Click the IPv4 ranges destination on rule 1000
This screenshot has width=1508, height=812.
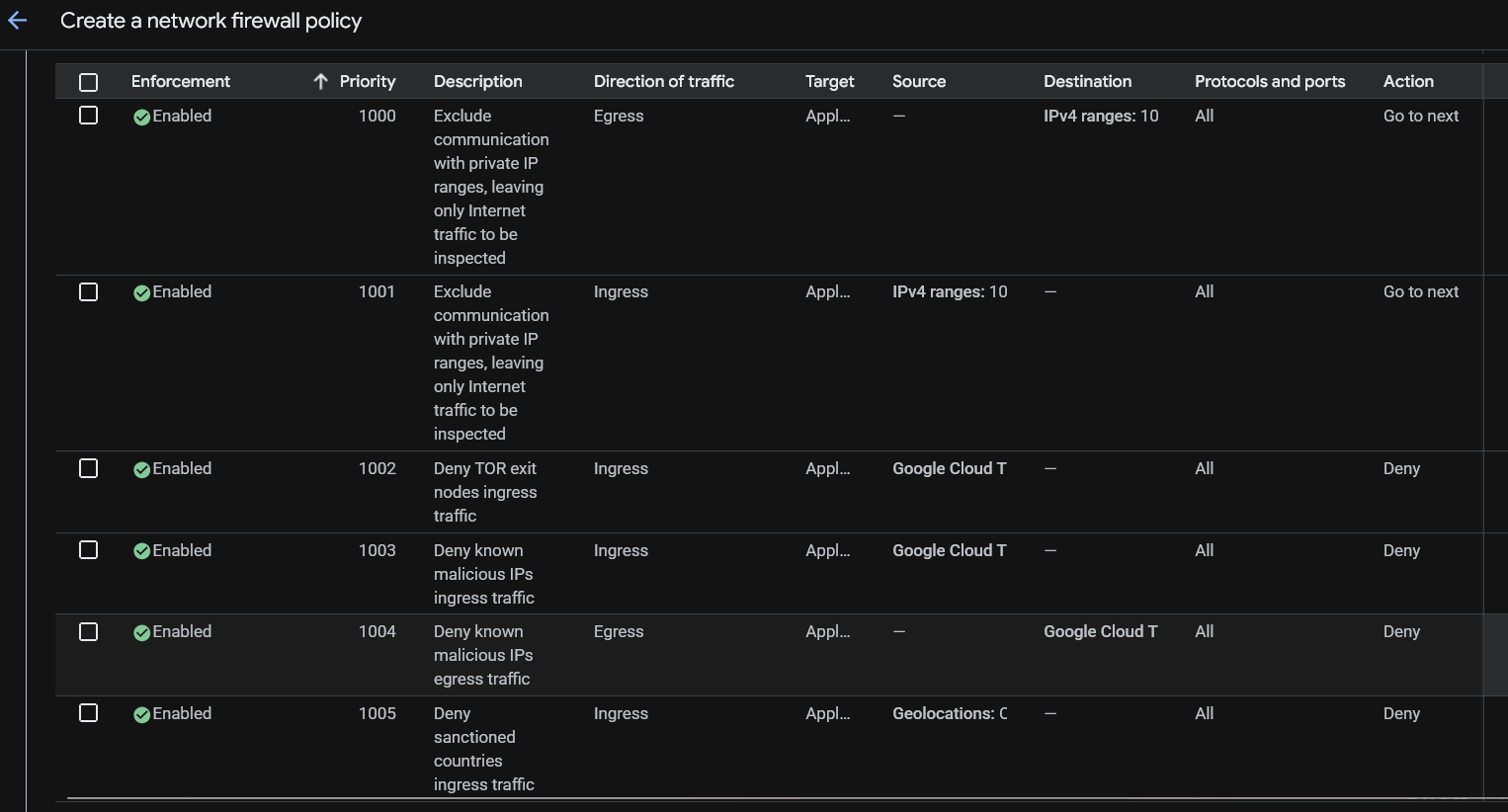[1100, 116]
